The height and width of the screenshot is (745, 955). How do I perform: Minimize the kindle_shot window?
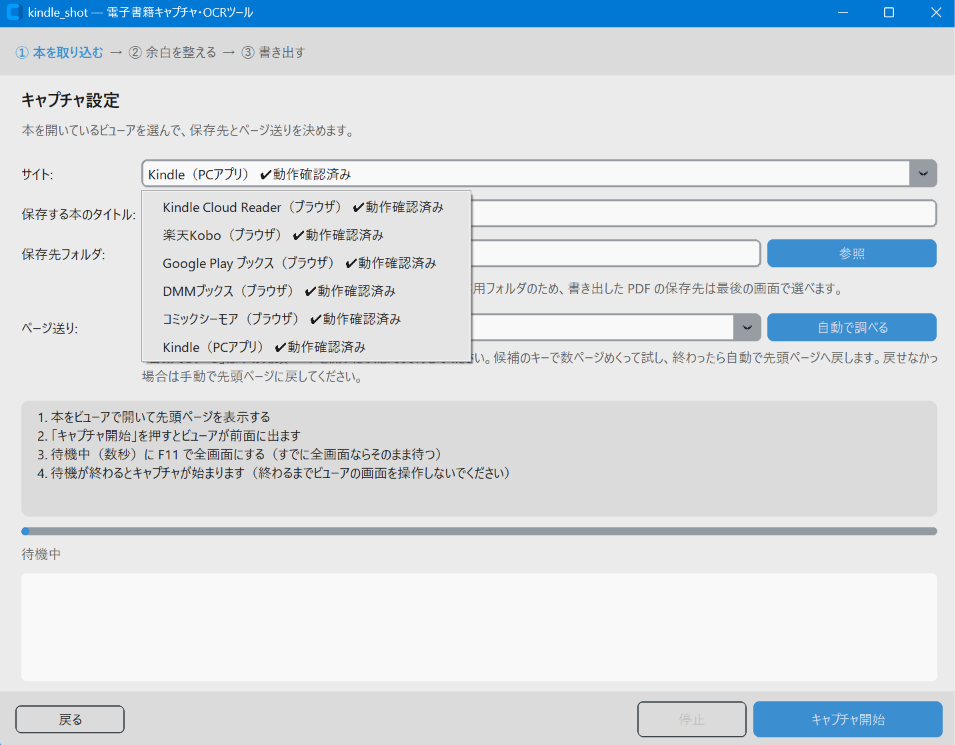843,12
